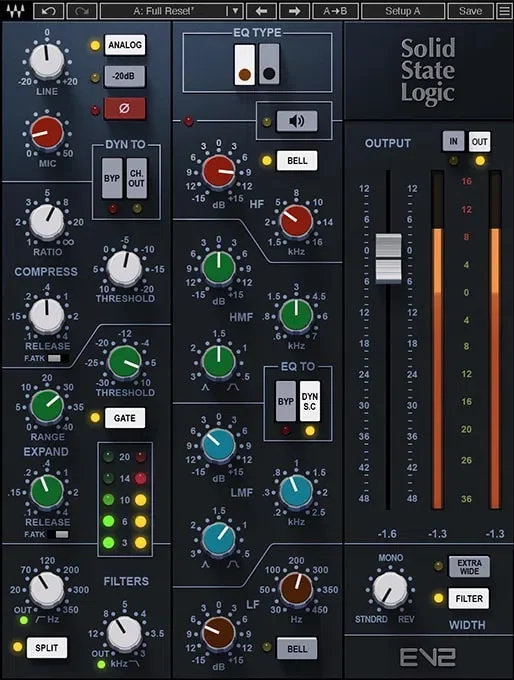Screen dimensions: 514x680
Task: Open the hamburger menu
Action: (x=504, y=11)
